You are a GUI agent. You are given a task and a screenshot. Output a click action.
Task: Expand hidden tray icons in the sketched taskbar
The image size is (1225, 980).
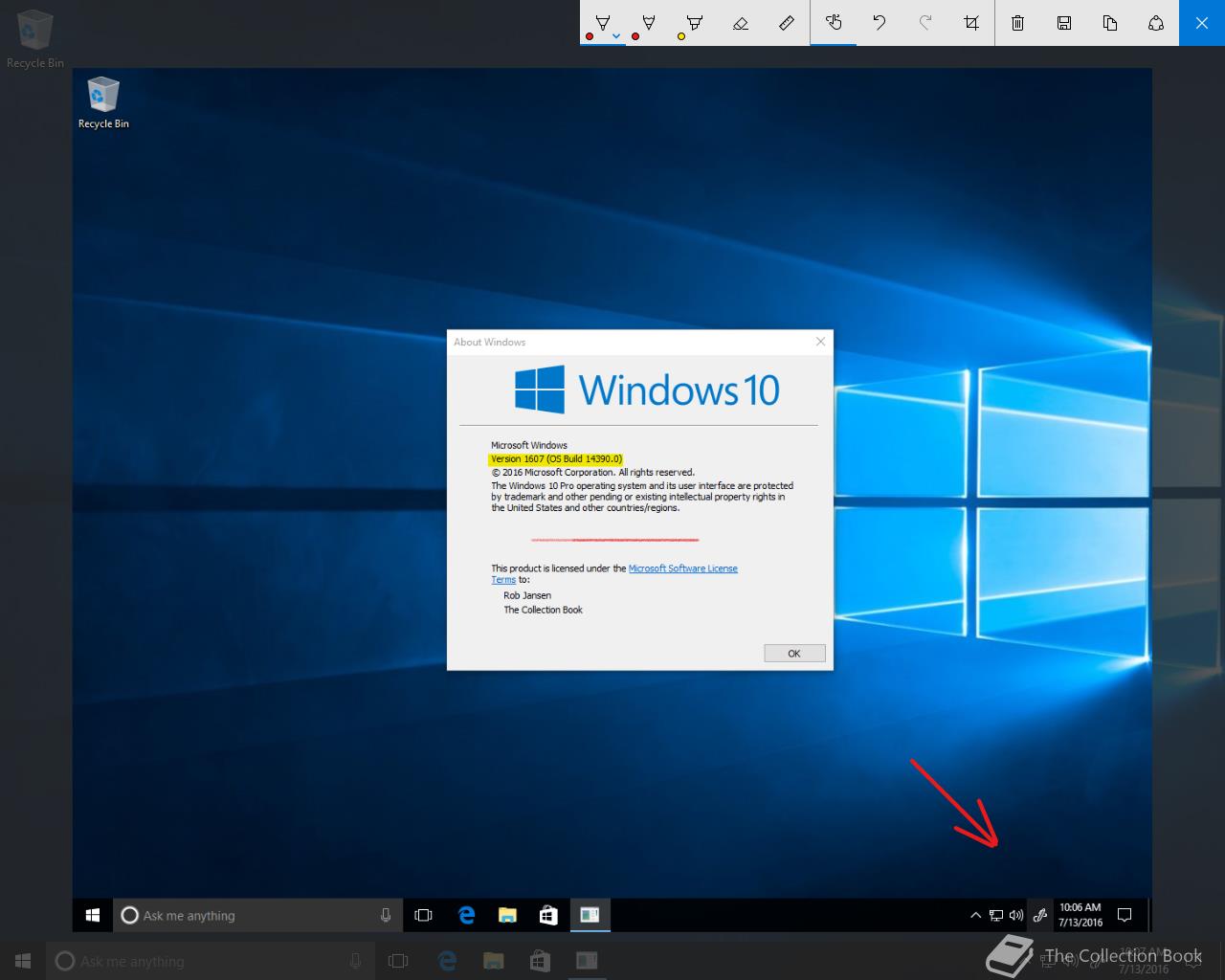(x=975, y=916)
